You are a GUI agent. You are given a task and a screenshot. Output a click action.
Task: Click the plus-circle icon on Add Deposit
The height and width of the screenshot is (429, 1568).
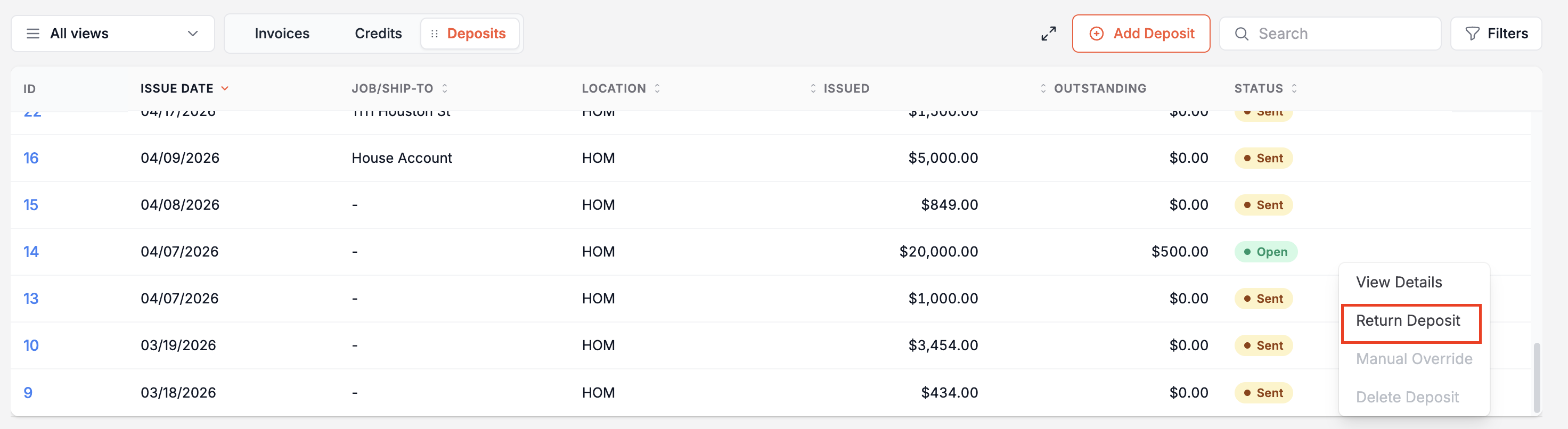[1096, 34]
